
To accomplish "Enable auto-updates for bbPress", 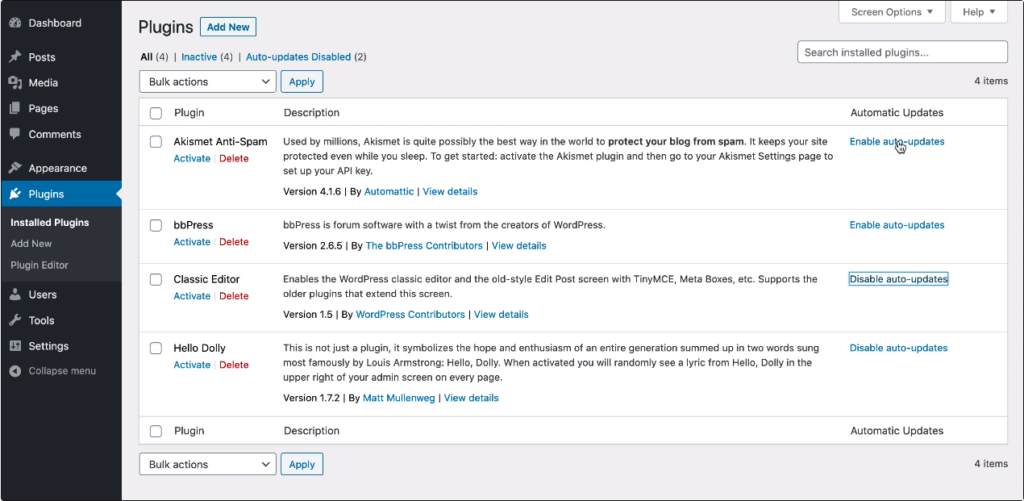I will (897, 225).
